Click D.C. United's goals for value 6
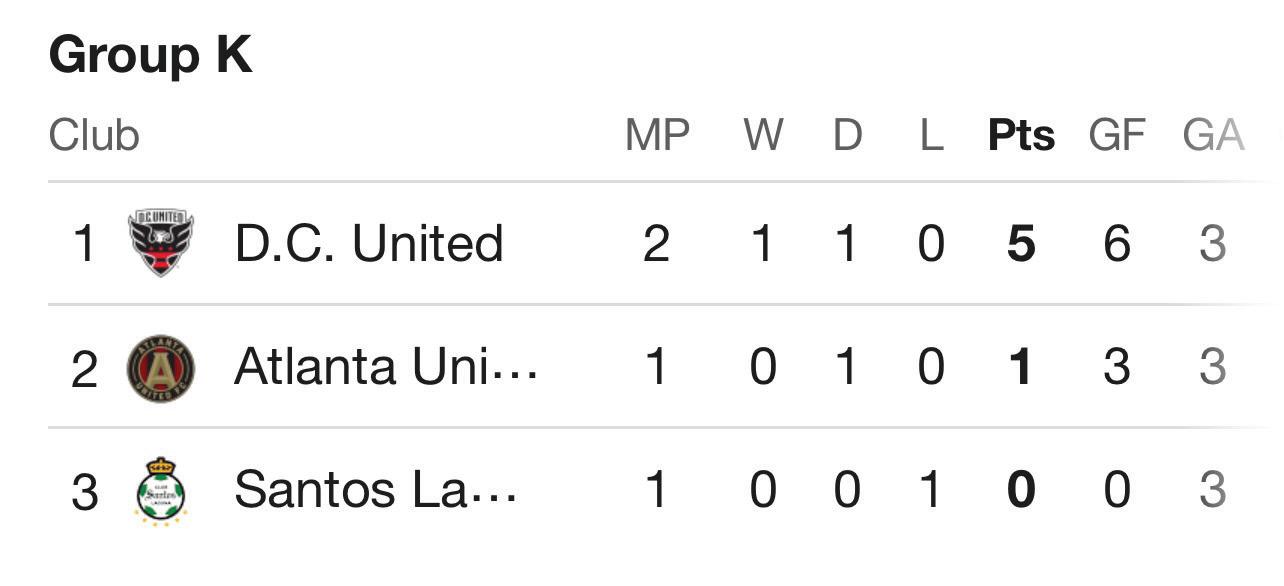The width and height of the screenshot is (1284, 586). 1116,244
